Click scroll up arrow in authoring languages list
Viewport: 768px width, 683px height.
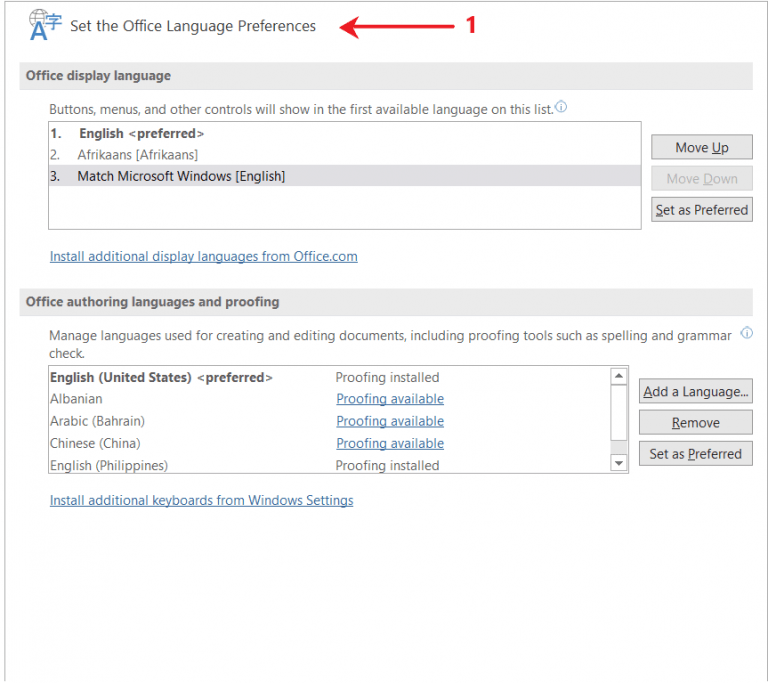coord(619,376)
